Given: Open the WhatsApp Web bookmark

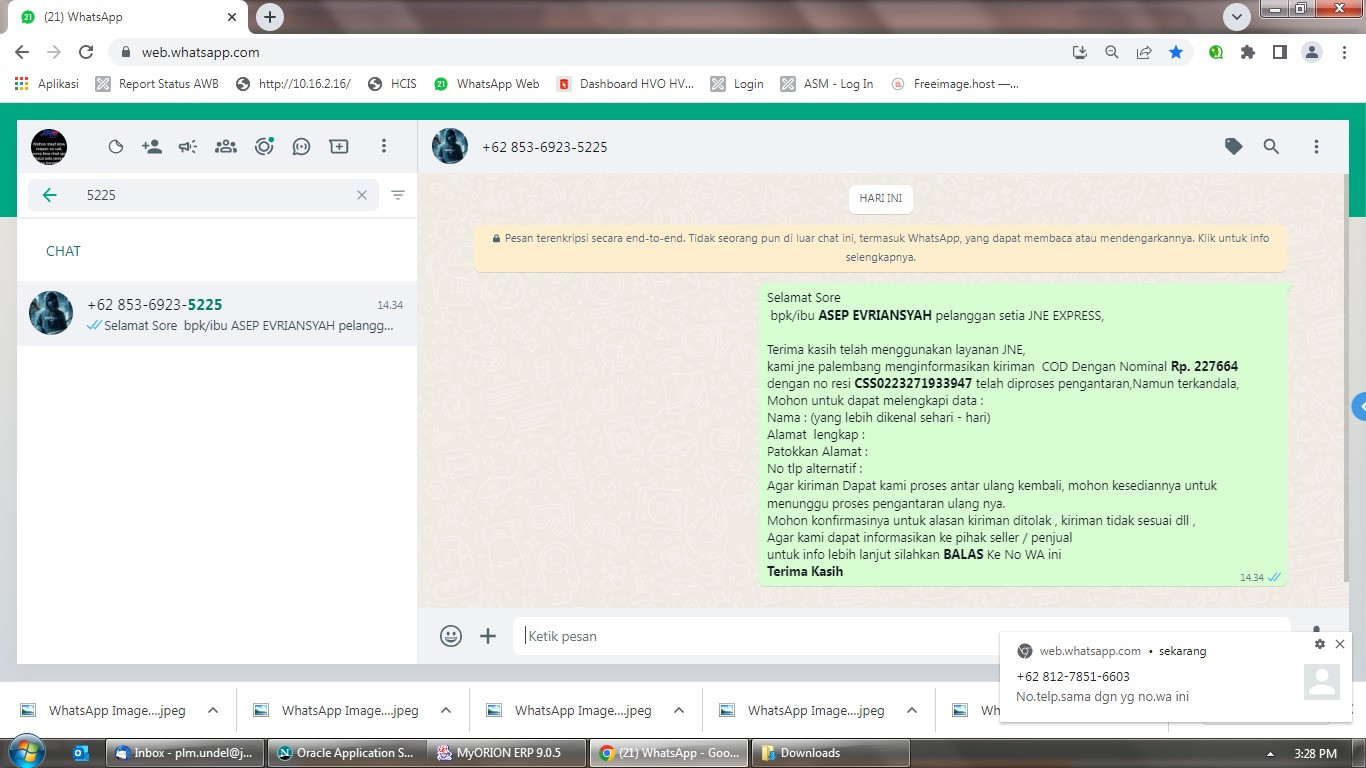Looking at the screenshot, I should click(486, 84).
